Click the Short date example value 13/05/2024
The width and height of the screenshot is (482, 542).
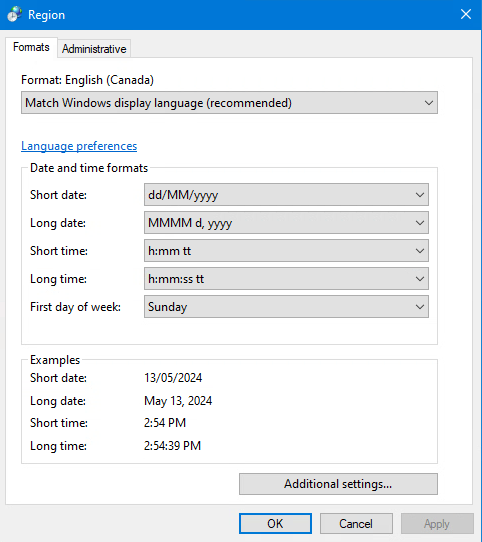click(173, 378)
